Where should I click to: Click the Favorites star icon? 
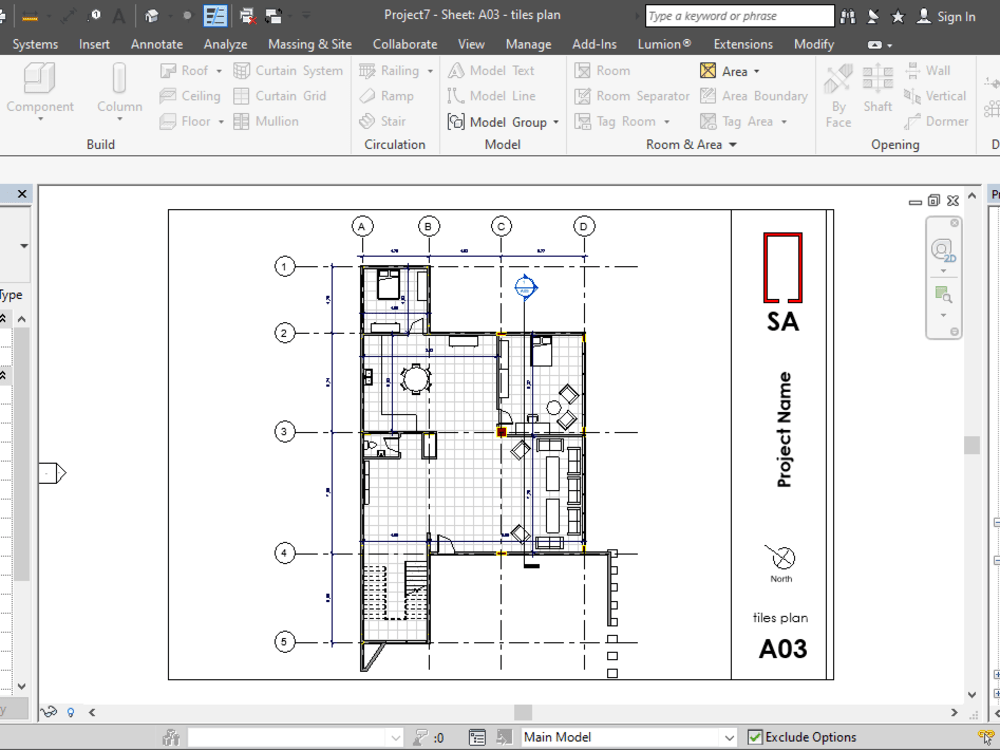point(898,17)
